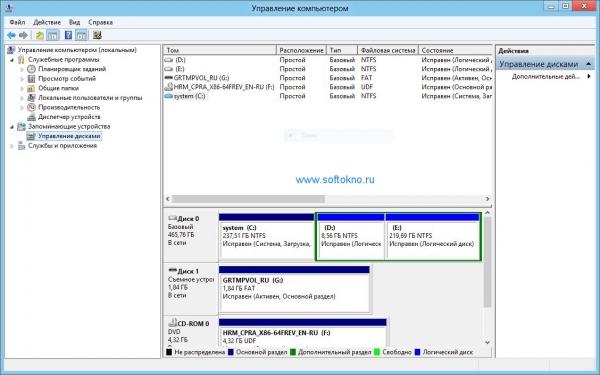Image resolution: width=600 pixels, height=375 pixels.
Task: Open the Действие menu
Action: [x=47, y=22]
